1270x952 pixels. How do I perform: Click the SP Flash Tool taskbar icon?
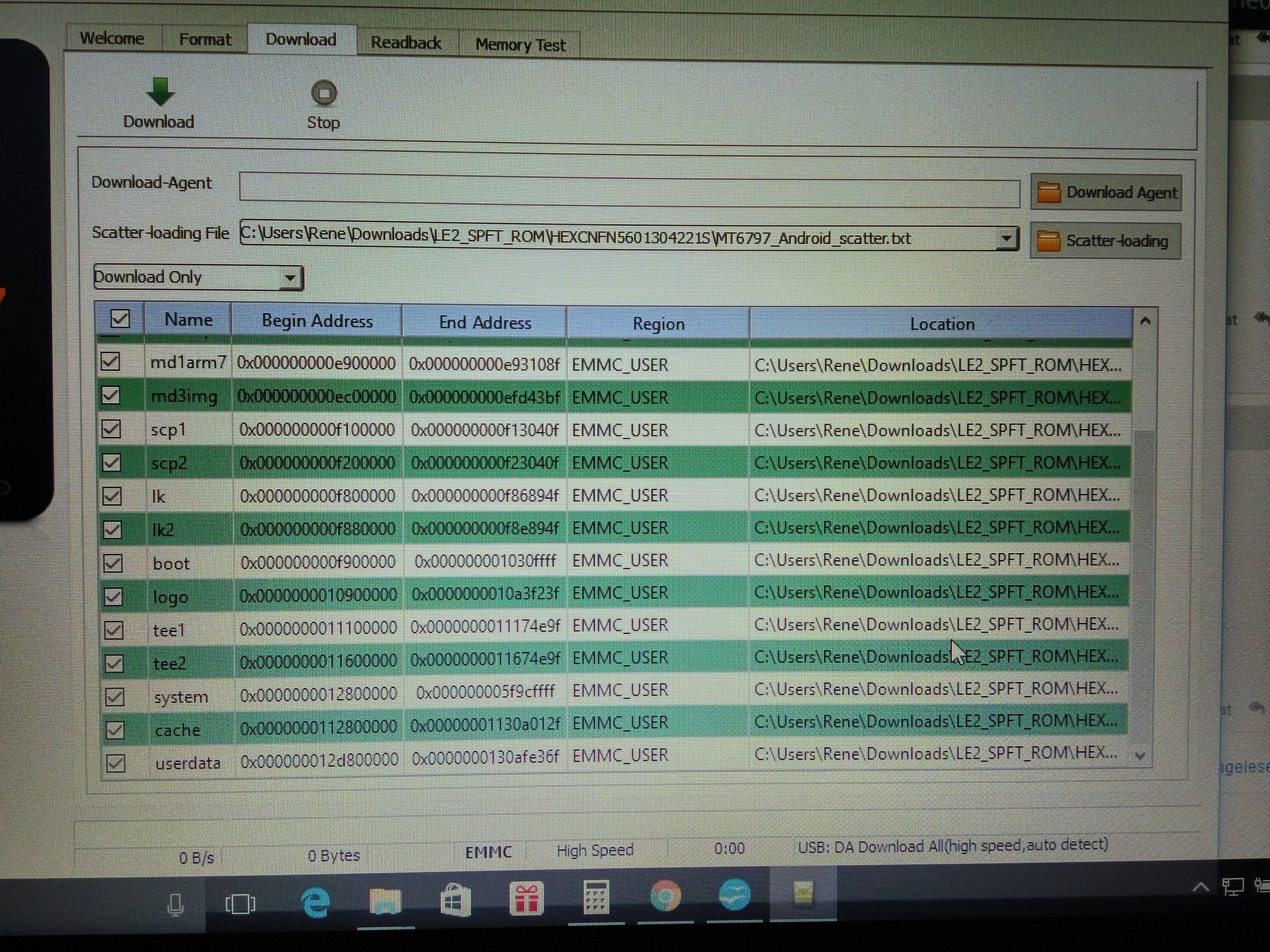803,894
